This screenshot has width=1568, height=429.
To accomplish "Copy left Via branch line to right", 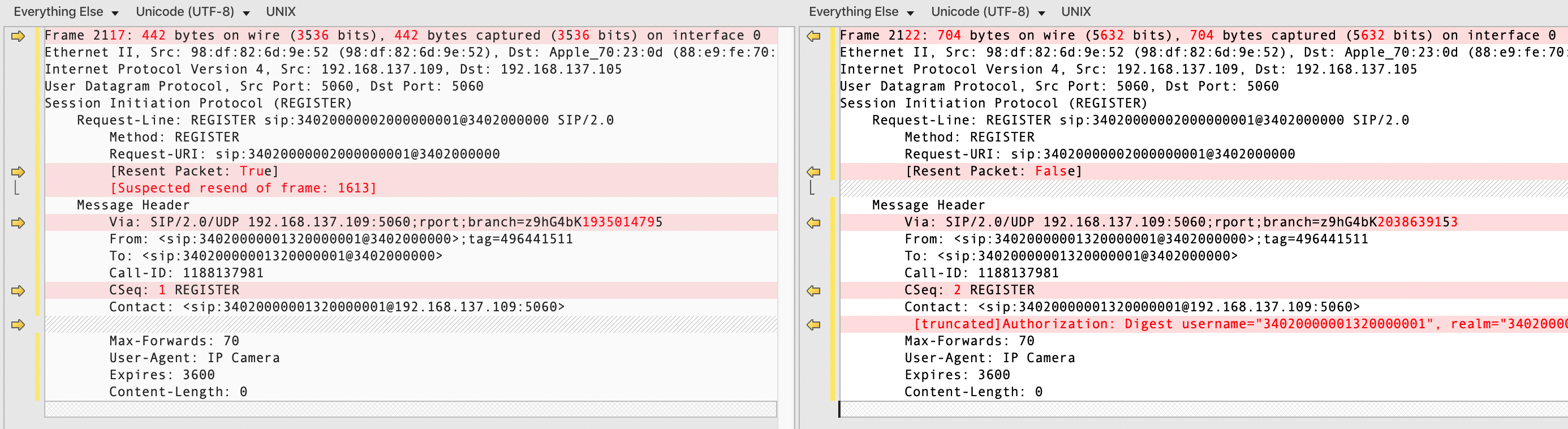I will tap(18, 223).
